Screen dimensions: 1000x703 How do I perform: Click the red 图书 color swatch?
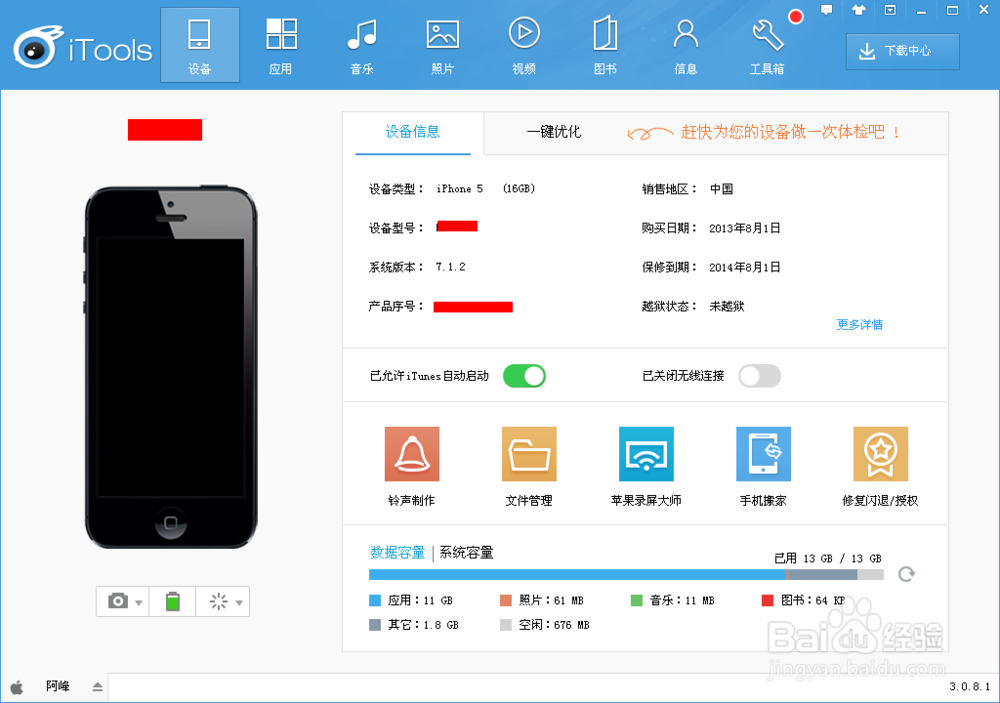(x=768, y=600)
